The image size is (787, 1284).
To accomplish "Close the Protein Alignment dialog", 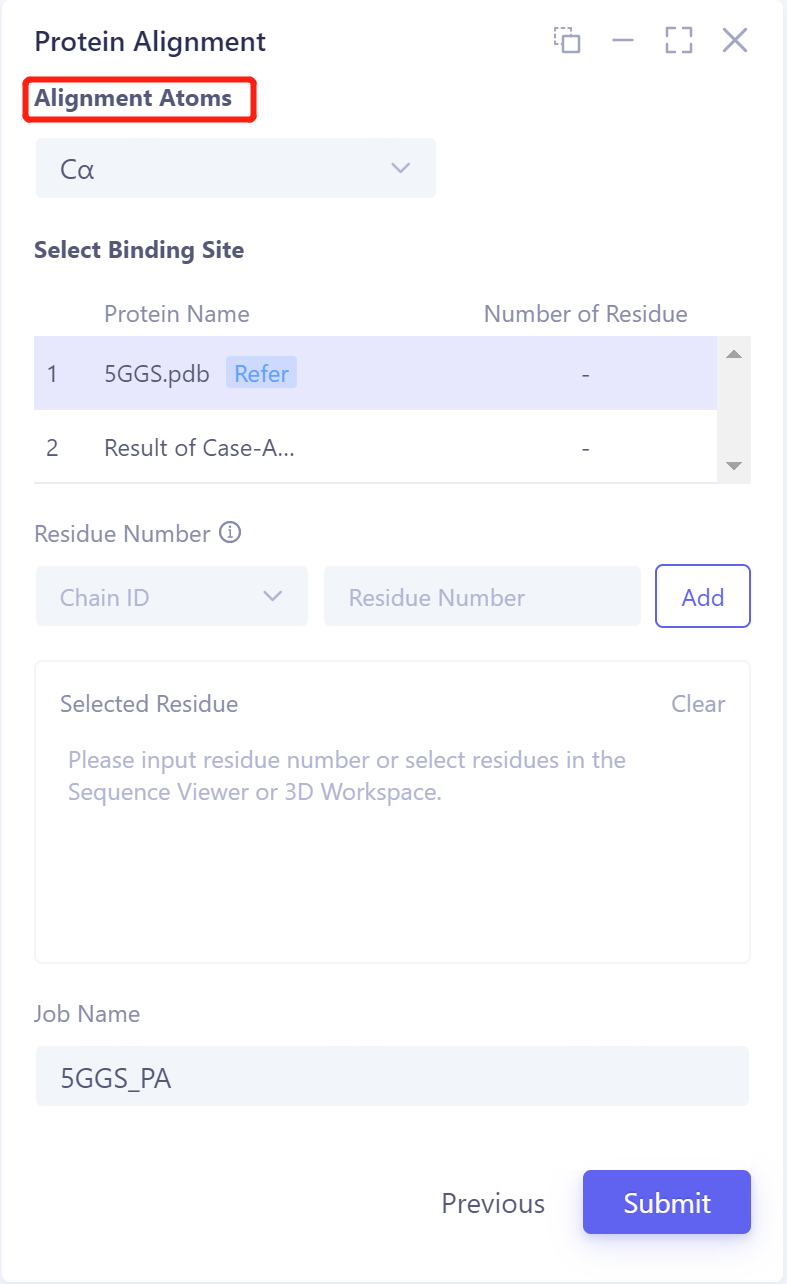I will tap(735, 41).
